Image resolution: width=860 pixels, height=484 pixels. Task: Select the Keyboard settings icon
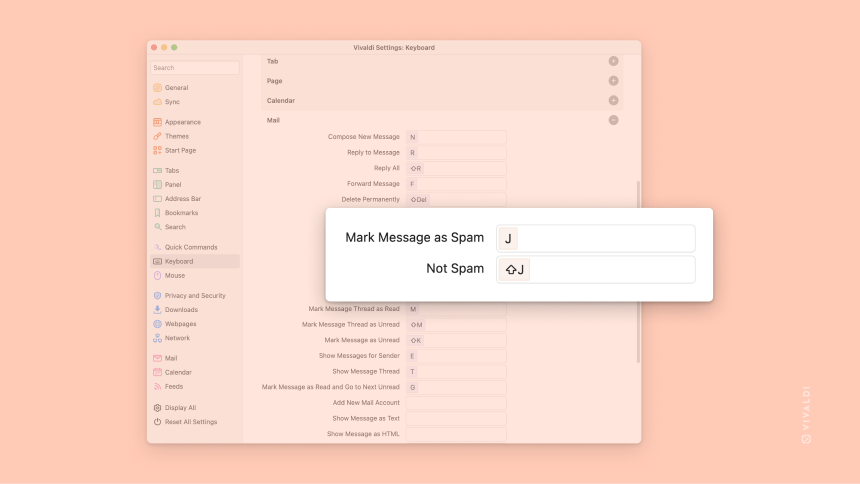tap(157, 261)
